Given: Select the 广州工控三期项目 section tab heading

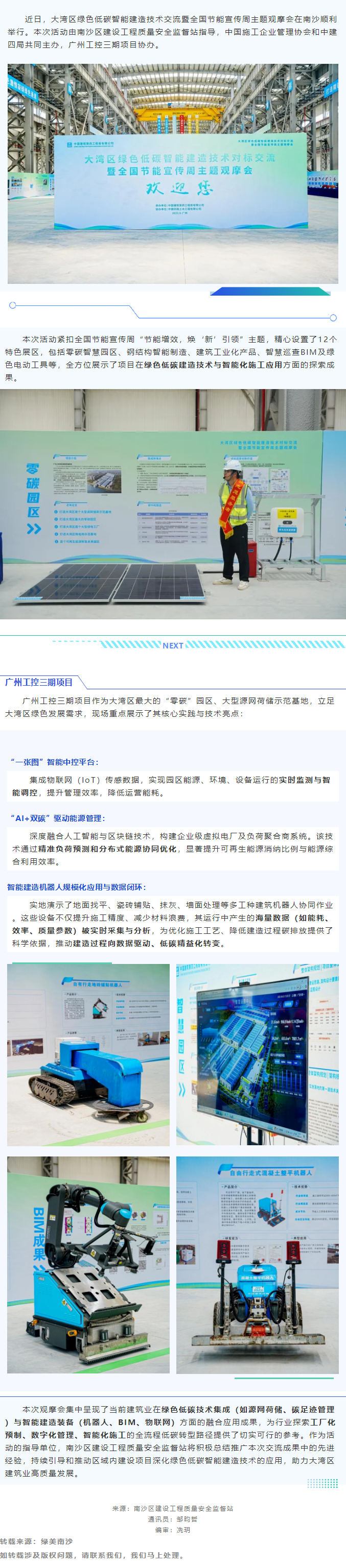Looking at the screenshot, I should pyautogui.click(x=39, y=682).
